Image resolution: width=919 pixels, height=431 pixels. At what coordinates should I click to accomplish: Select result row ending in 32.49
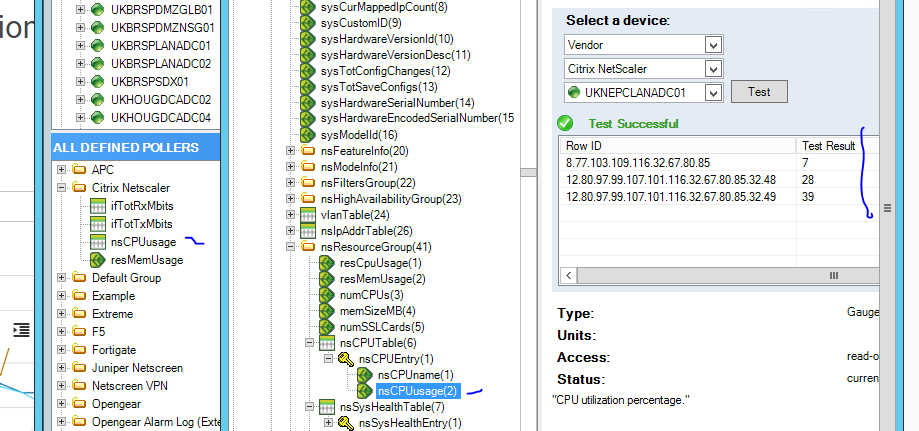pos(719,197)
